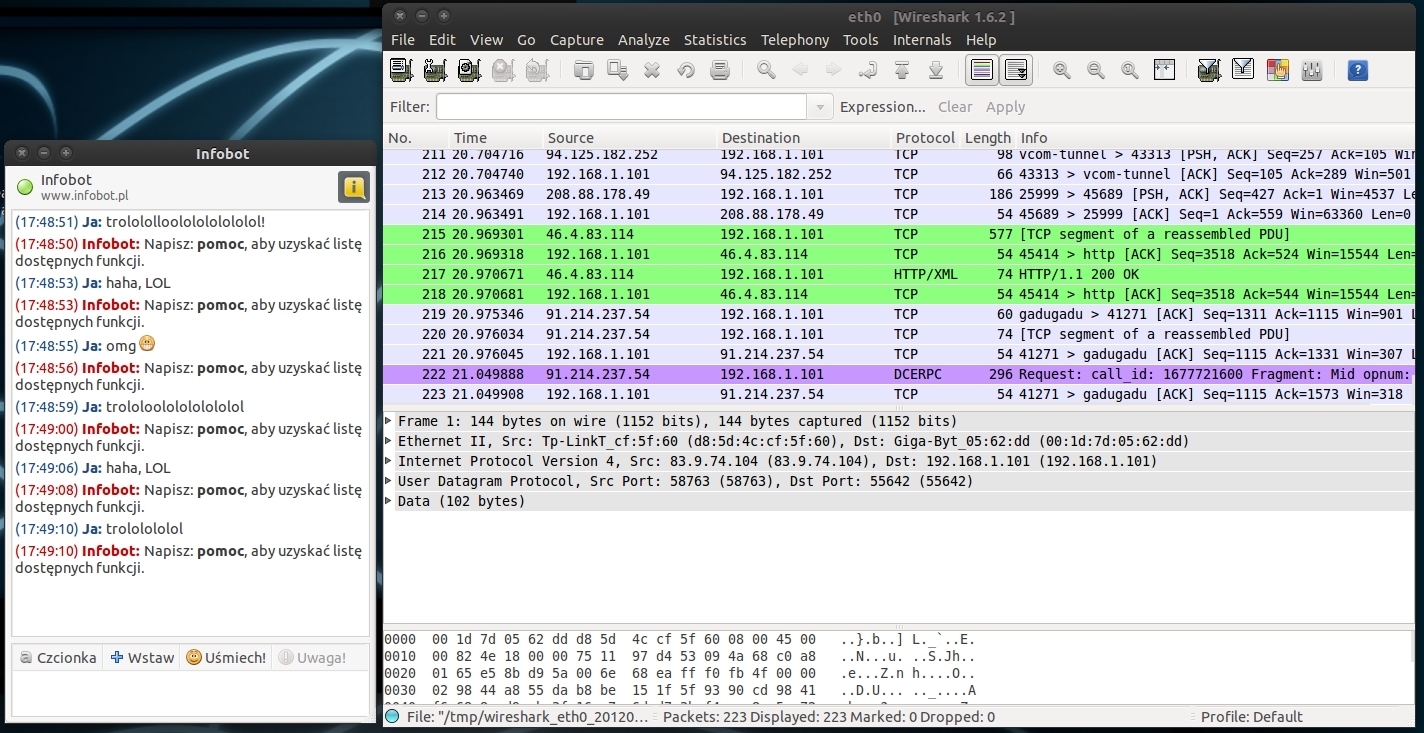Restart the running live capture
The height and width of the screenshot is (733, 1424).
(537, 70)
